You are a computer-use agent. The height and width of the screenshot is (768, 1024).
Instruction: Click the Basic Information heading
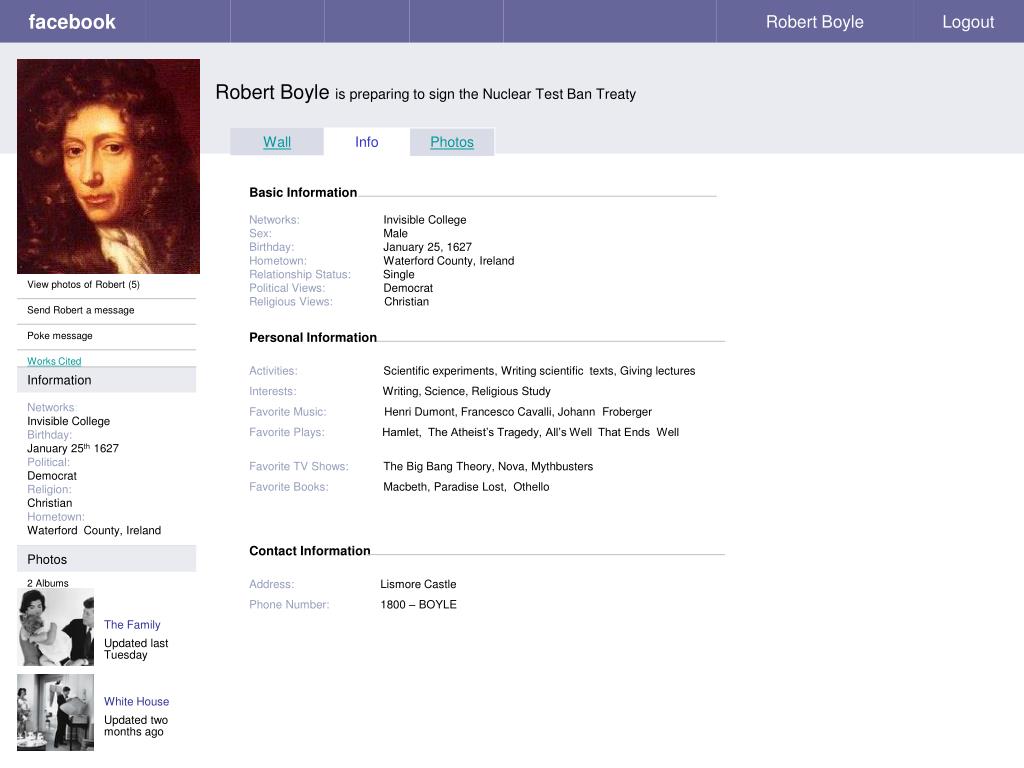click(303, 192)
